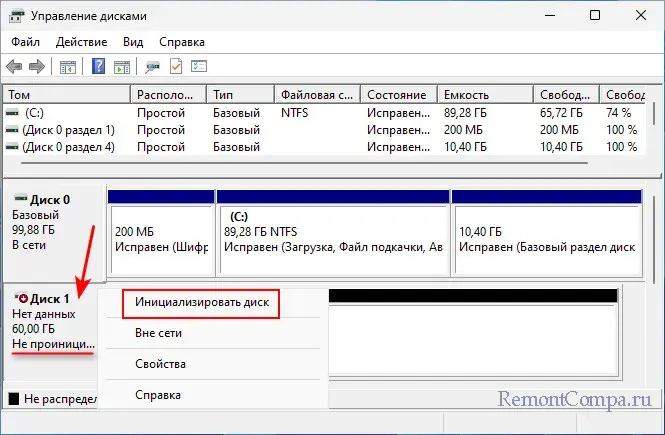The height and width of the screenshot is (435, 665).
Task: Select the 200 МБ partition block
Action: pyautogui.click(x=161, y=232)
